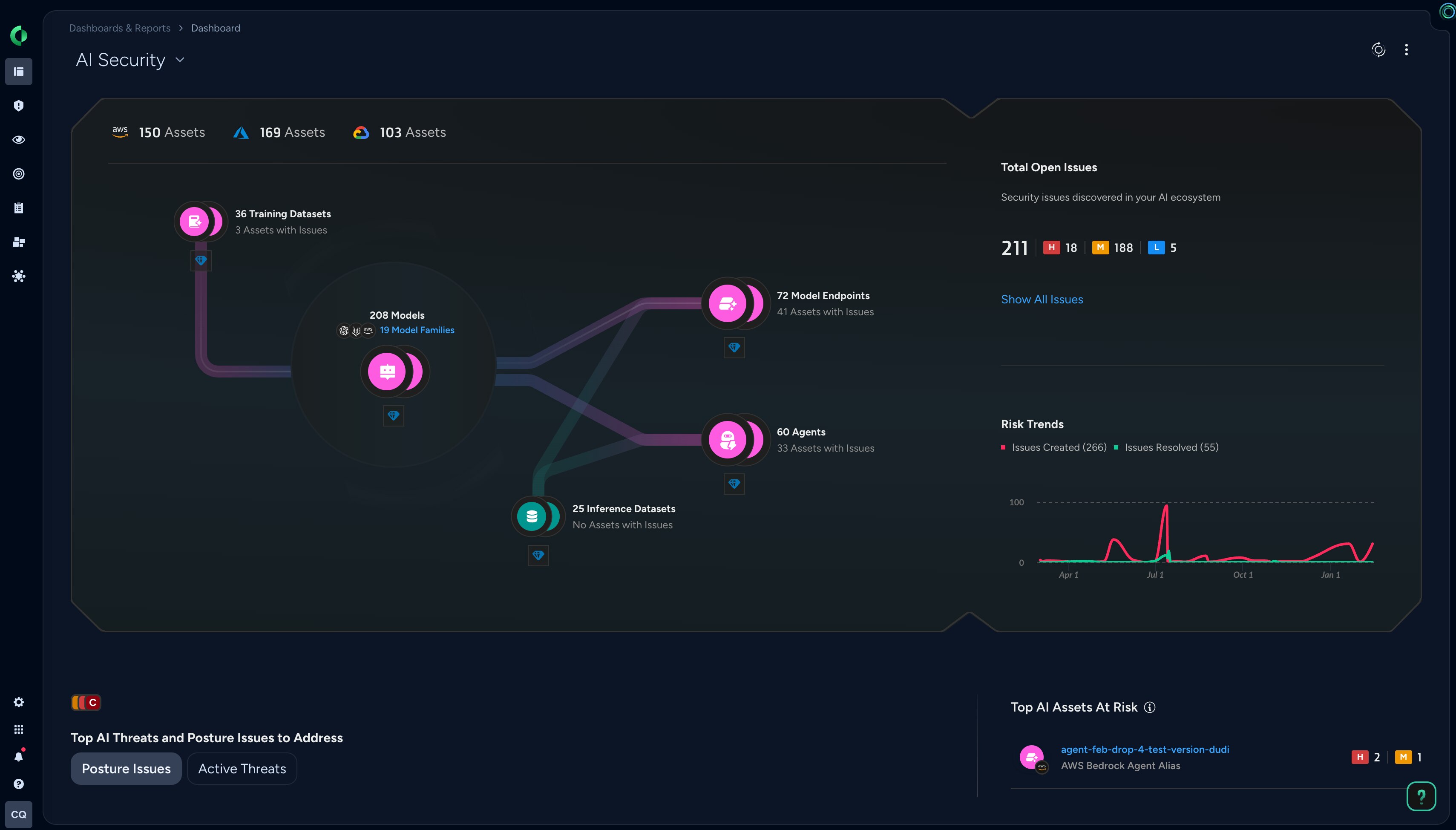Click the Model Endpoints node icon

coord(727,303)
